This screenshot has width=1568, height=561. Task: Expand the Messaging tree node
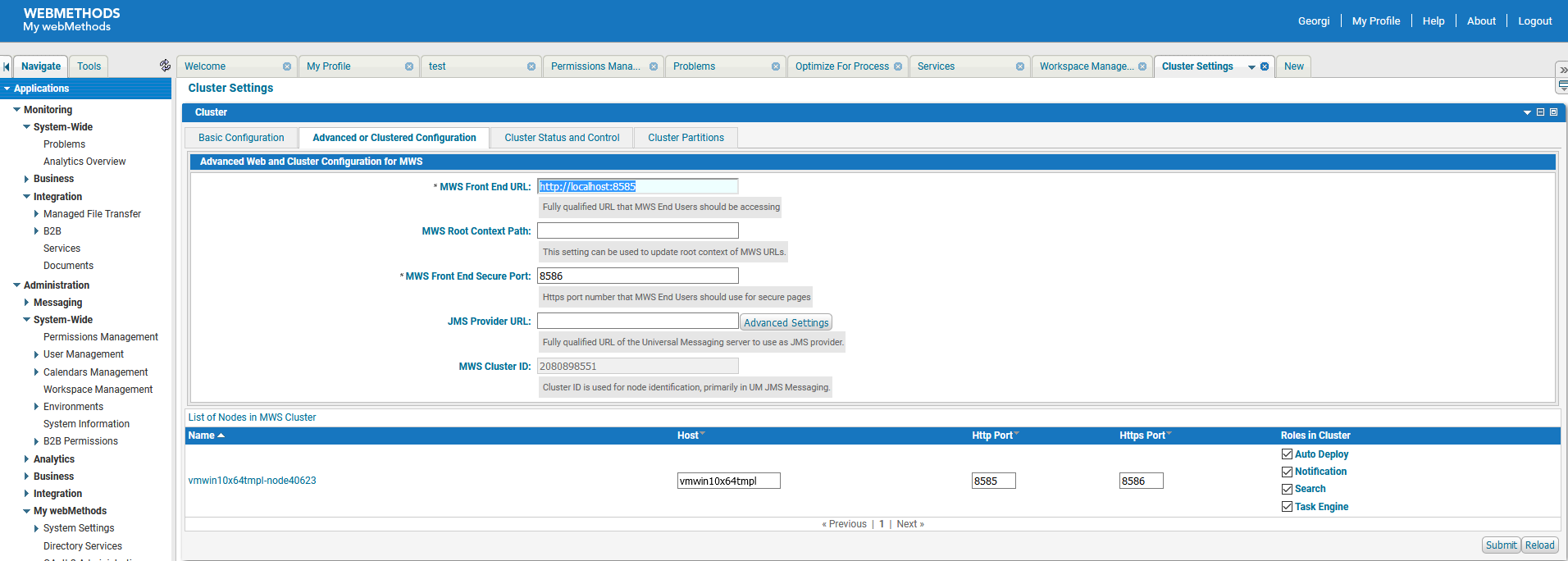click(26, 303)
